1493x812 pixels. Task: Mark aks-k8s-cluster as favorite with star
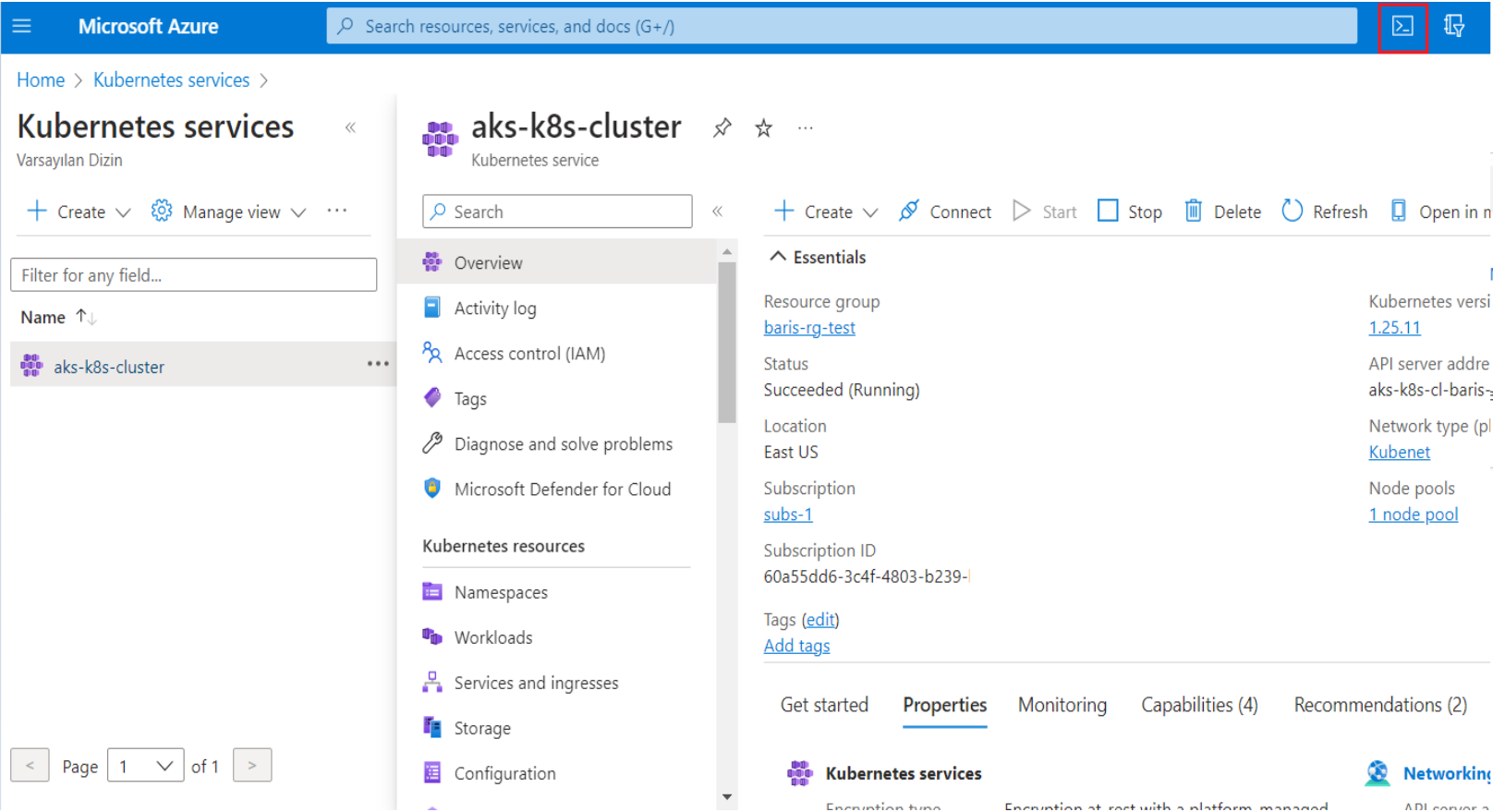763,128
